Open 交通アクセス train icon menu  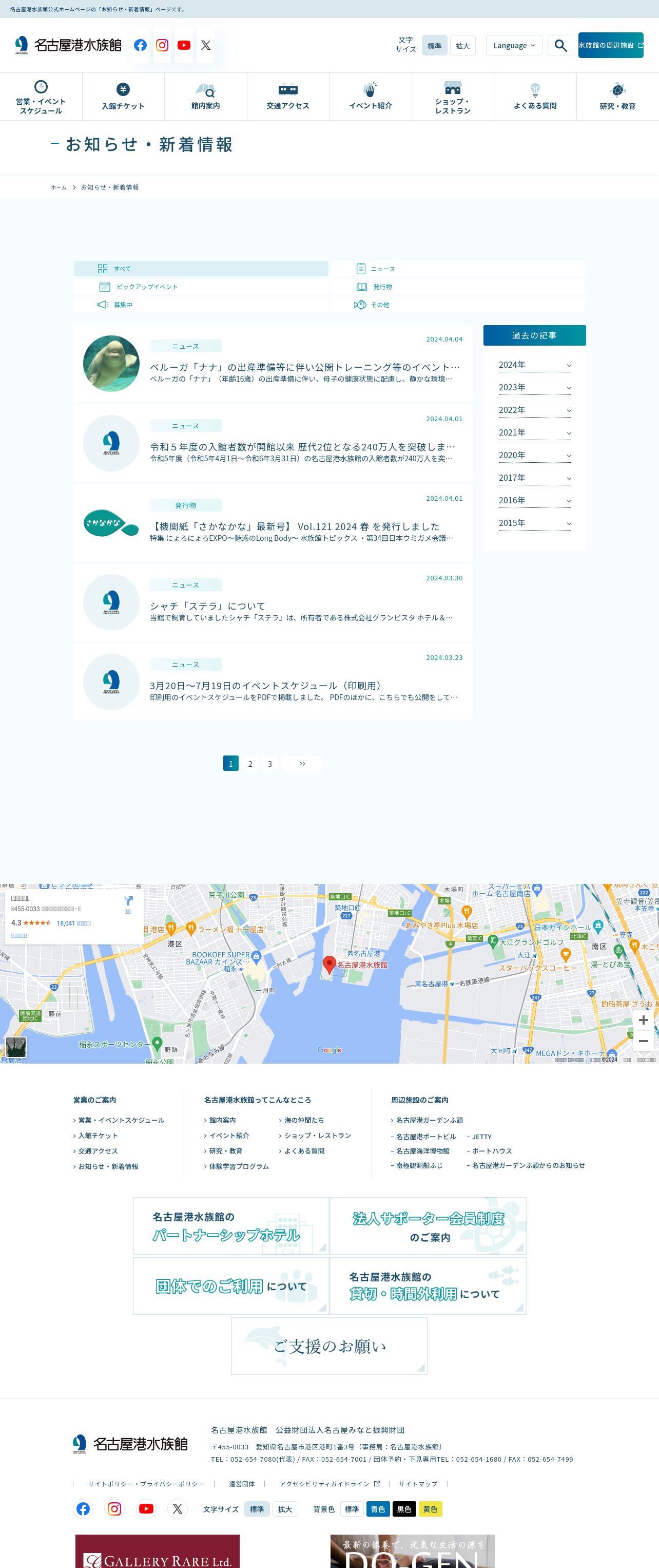click(x=288, y=98)
